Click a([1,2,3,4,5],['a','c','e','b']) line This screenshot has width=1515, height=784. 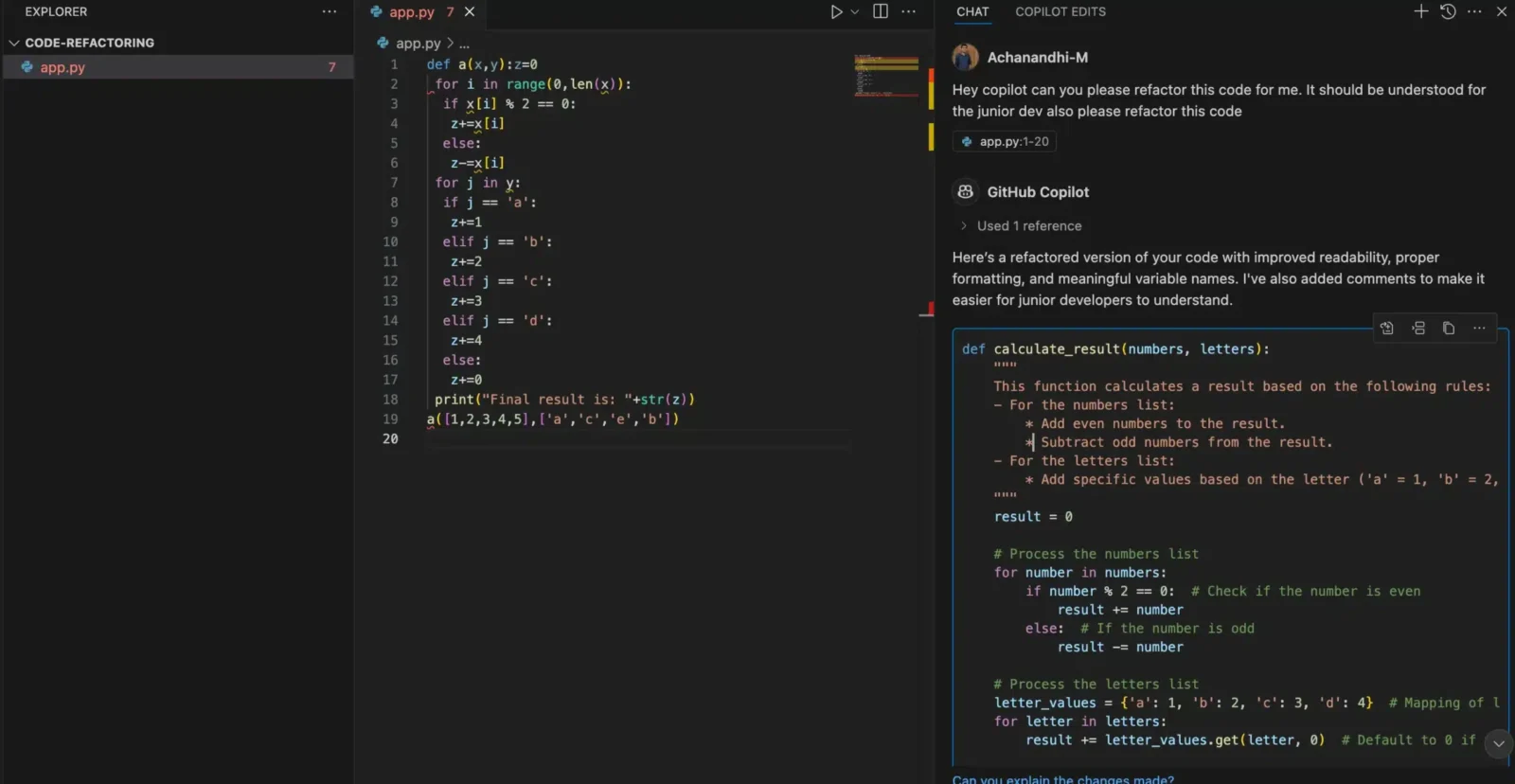click(x=553, y=419)
